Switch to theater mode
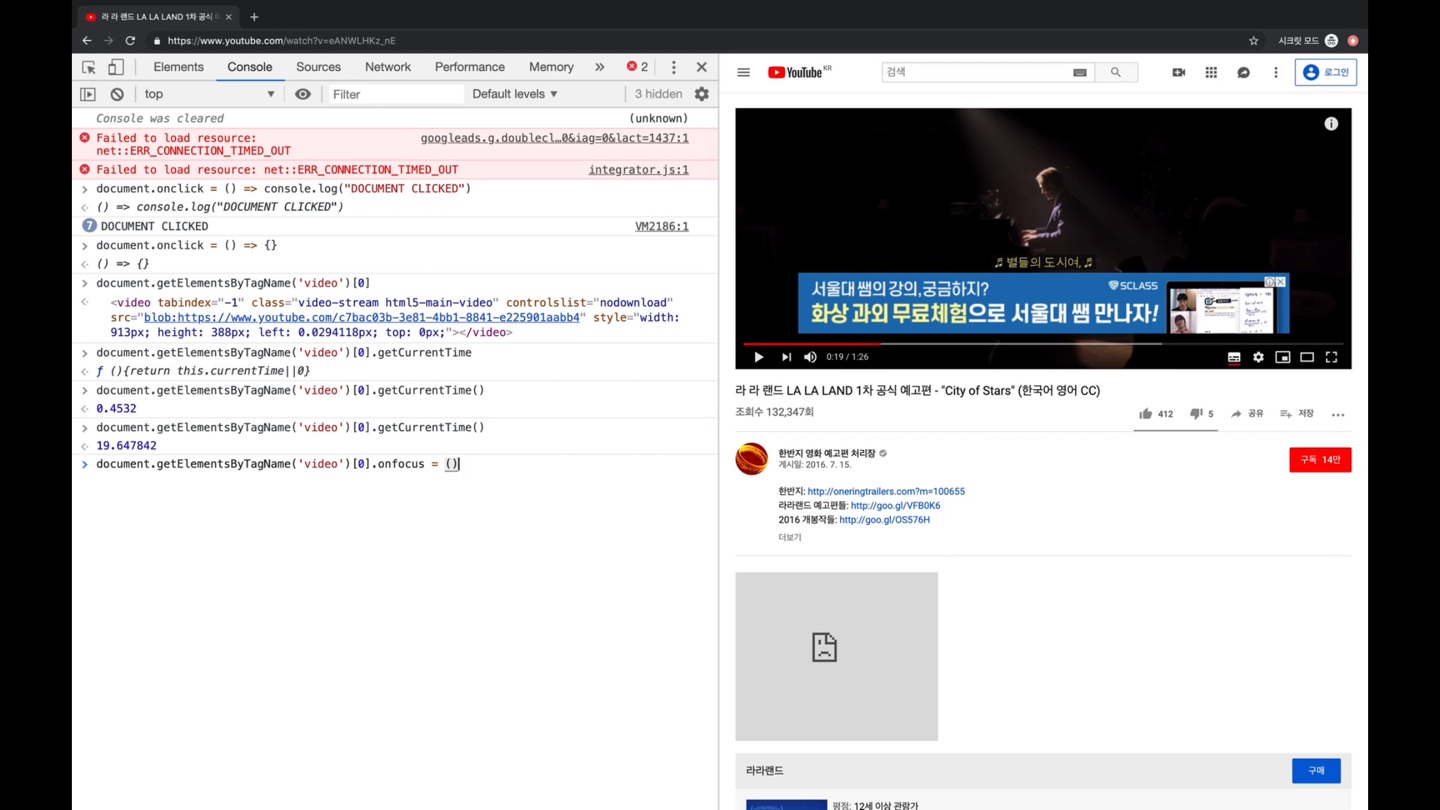1440x810 pixels. [x=1307, y=357]
